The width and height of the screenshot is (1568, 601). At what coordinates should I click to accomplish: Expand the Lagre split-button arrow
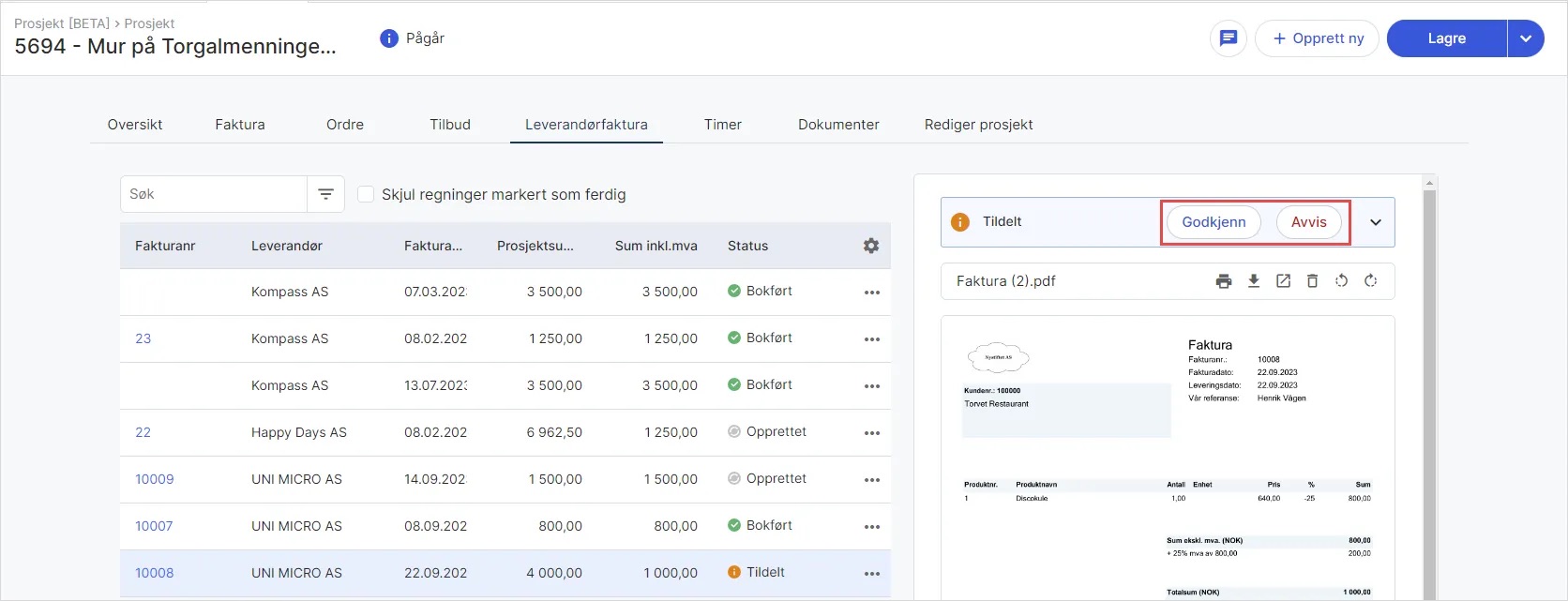(x=1526, y=38)
